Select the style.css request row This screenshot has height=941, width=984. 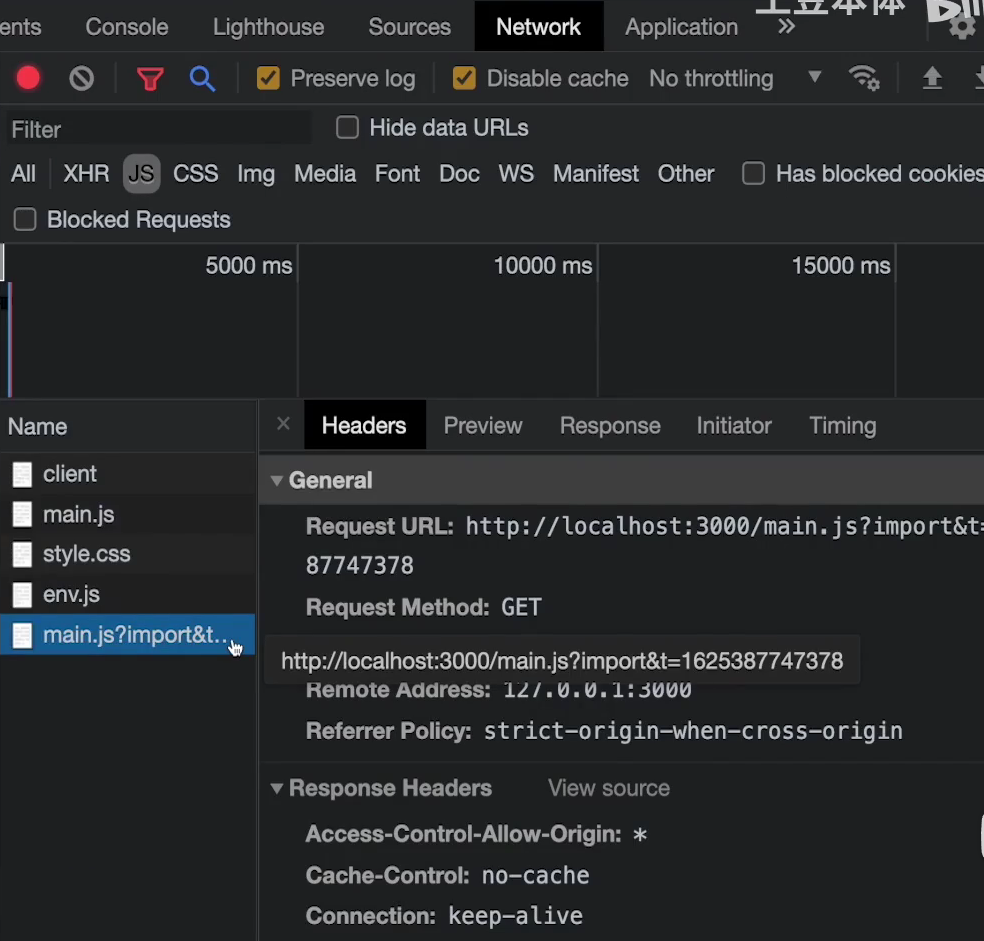tap(128, 554)
